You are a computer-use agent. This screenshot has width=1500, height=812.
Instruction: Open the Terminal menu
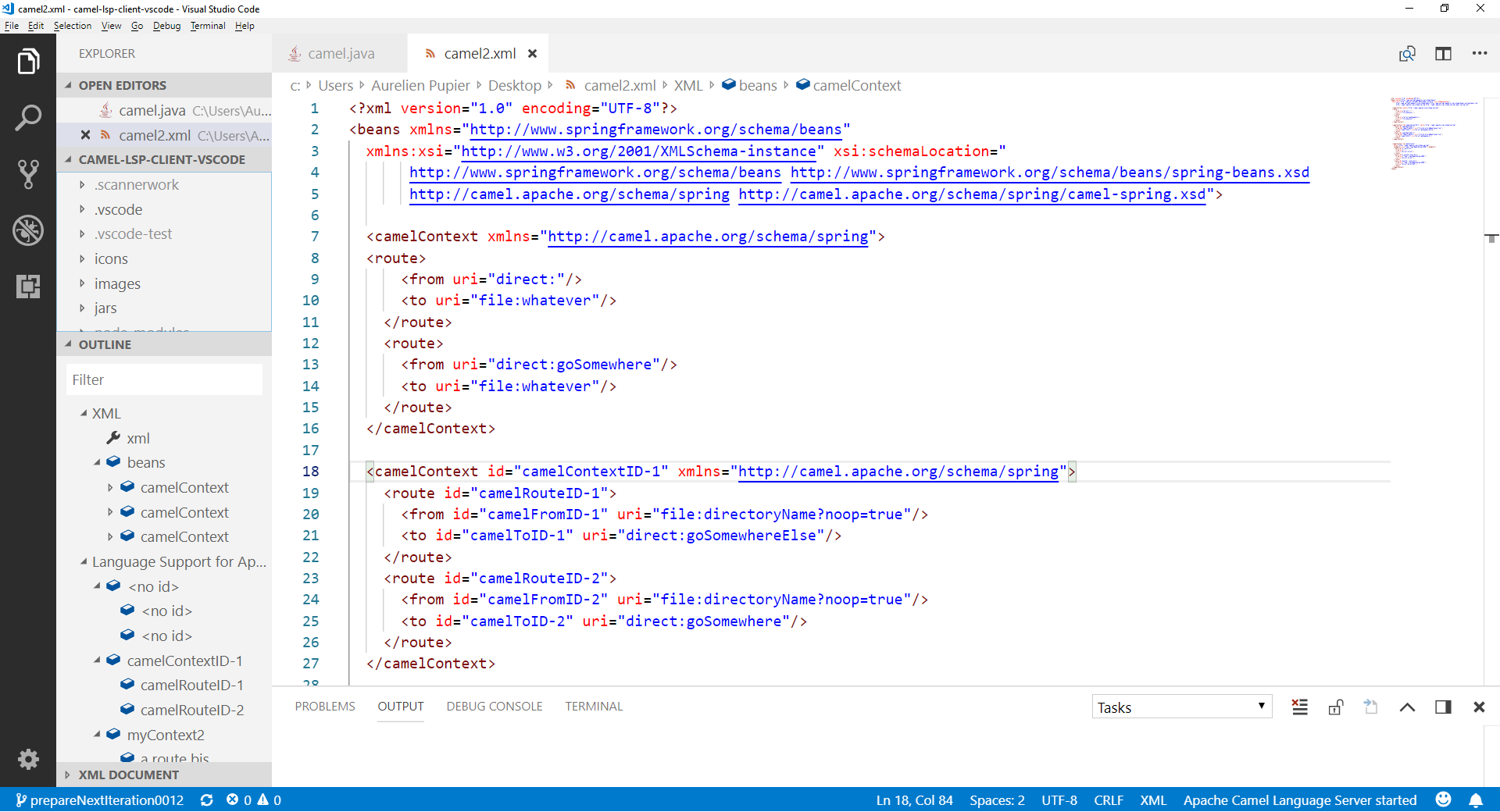click(x=207, y=25)
